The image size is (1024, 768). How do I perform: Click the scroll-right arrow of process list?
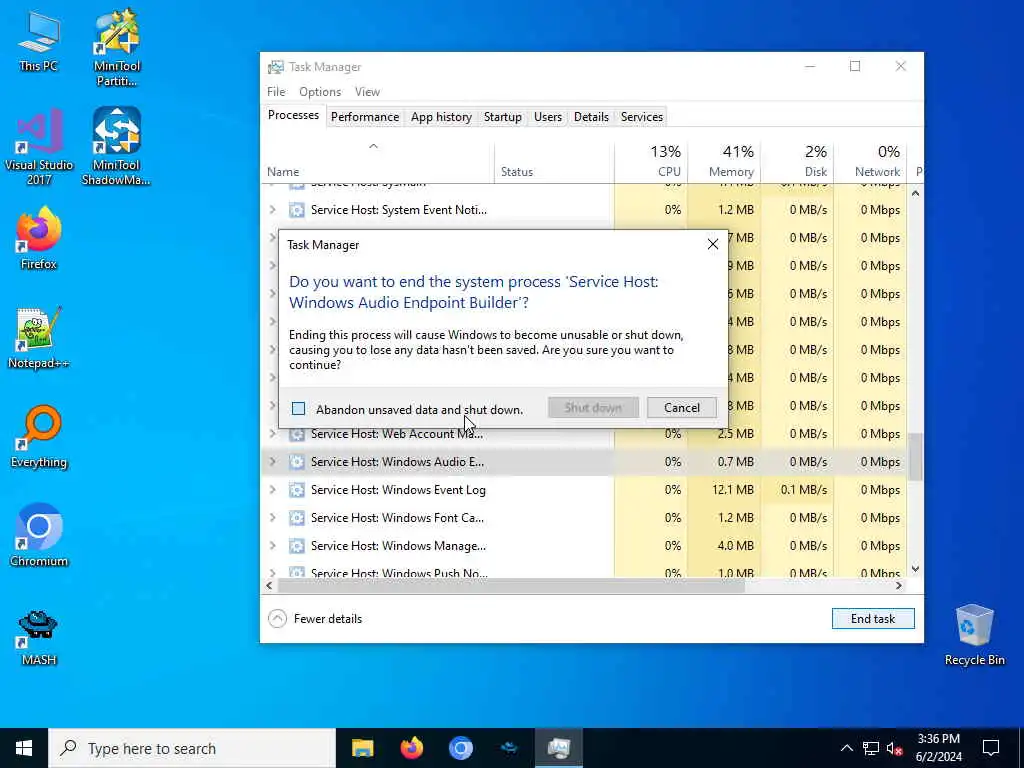(899, 586)
